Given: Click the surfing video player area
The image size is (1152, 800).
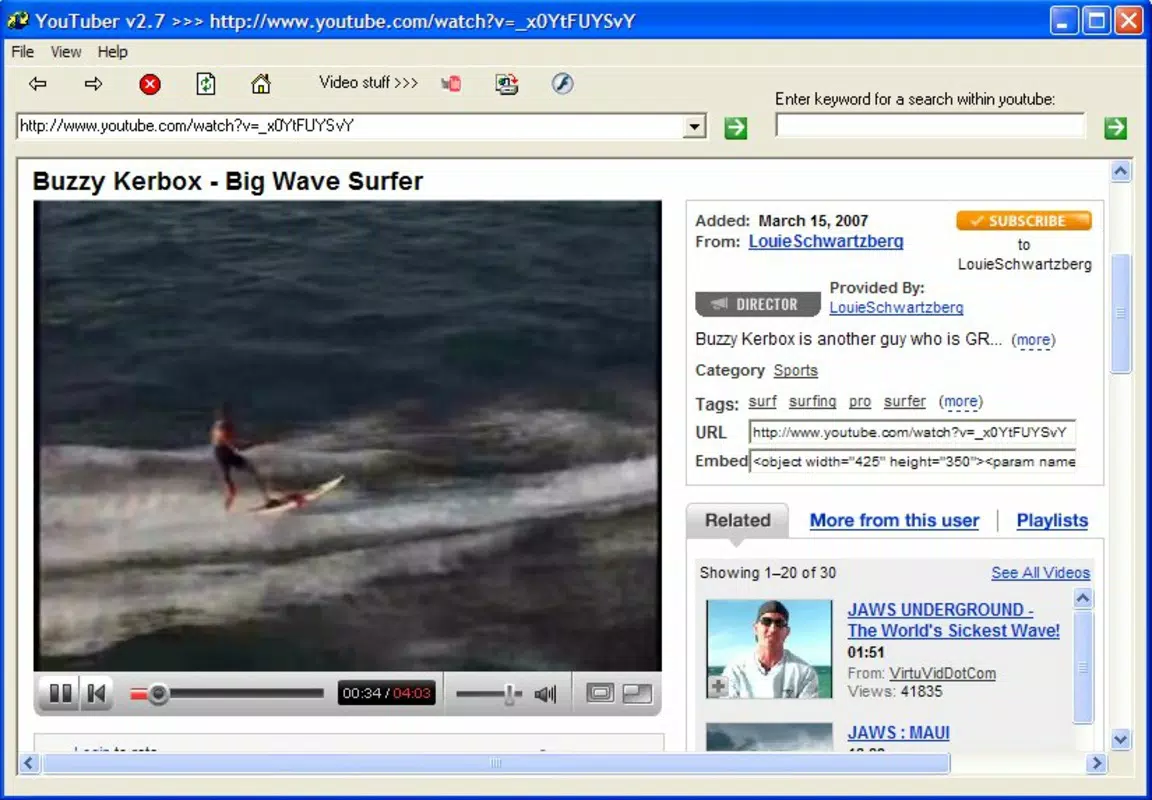Looking at the screenshot, I should (348, 436).
